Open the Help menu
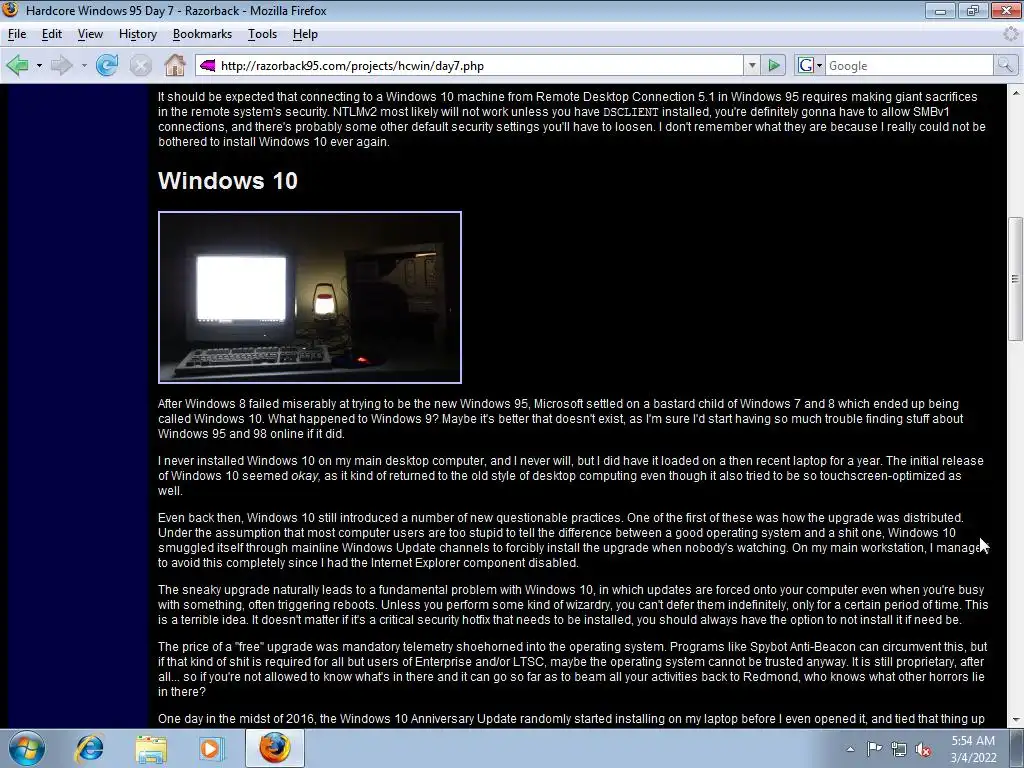This screenshot has width=1024, height=768. pos(305,34)
